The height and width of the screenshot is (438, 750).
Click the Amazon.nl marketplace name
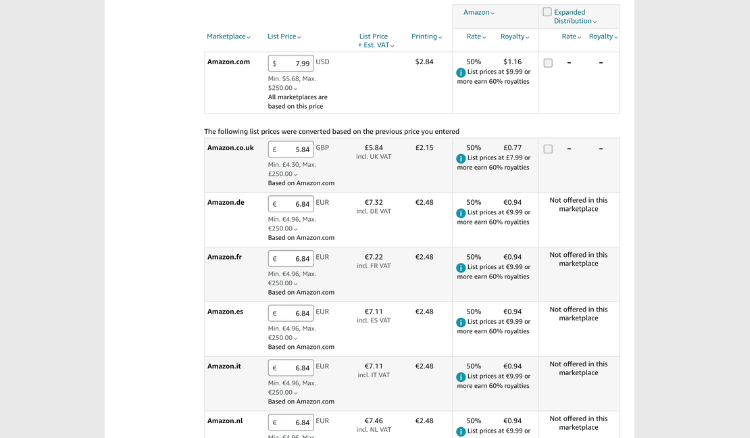pyautogui.click(x=225, y=420)
